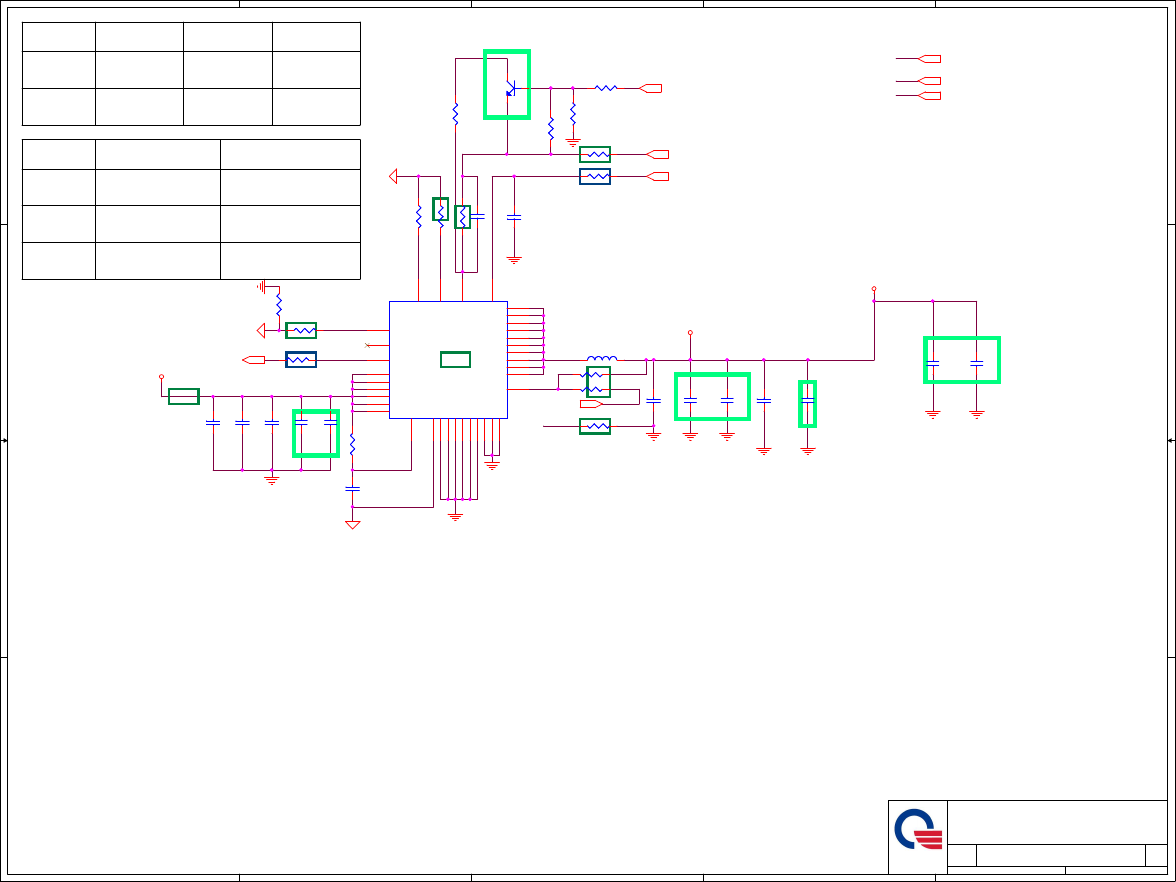Screen dimensions: 1176x882
Task: Select the sideways chassis ground symbol
Action: coord(260,286)
